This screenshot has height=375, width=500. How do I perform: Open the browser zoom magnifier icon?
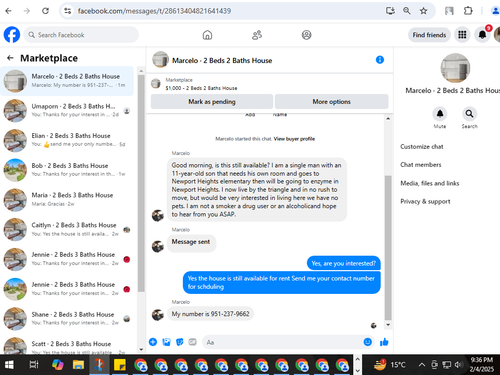[x=407, y=11]
